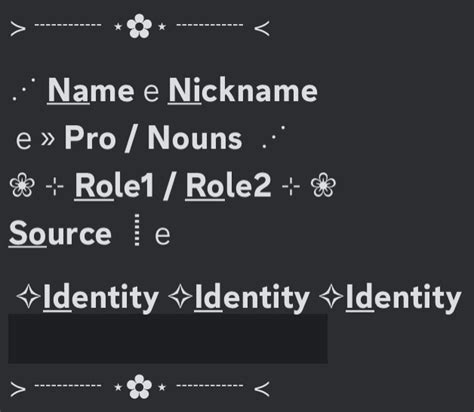The image size is (474, 412).
Task: Select the bold Nickname text
Action: click(243, 90)
